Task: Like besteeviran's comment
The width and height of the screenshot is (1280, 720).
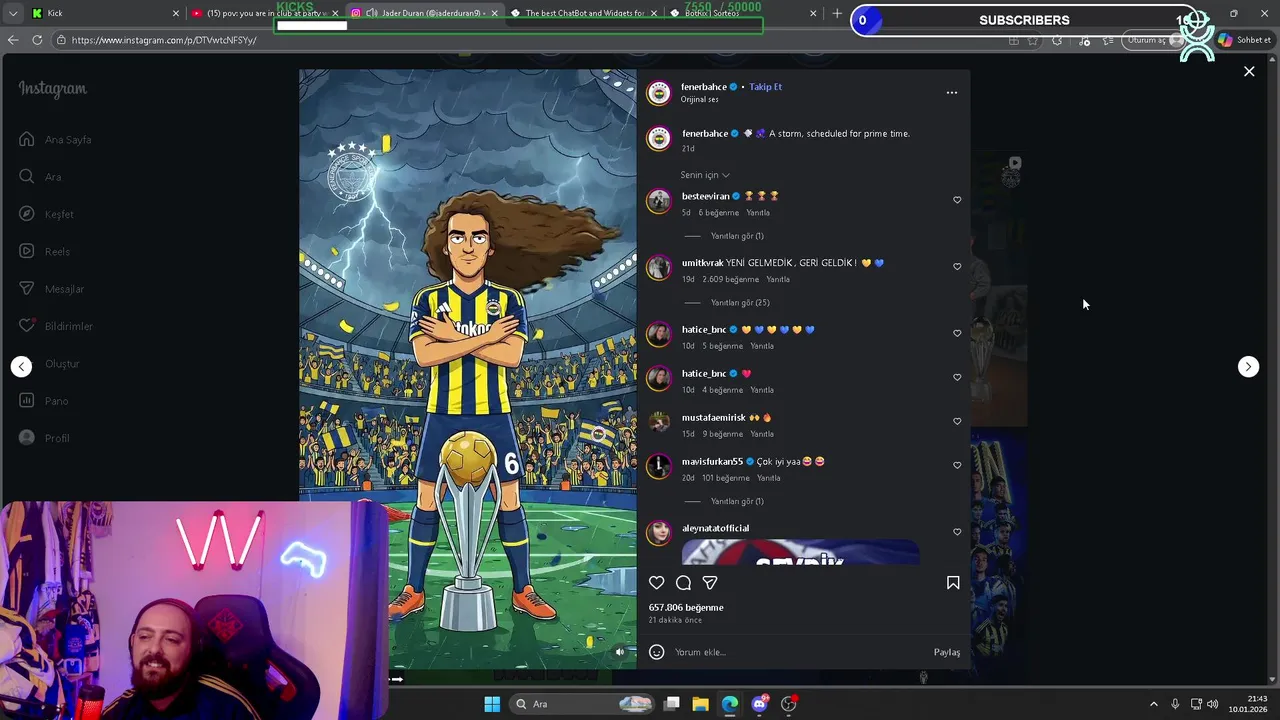Action: point(957,200)
